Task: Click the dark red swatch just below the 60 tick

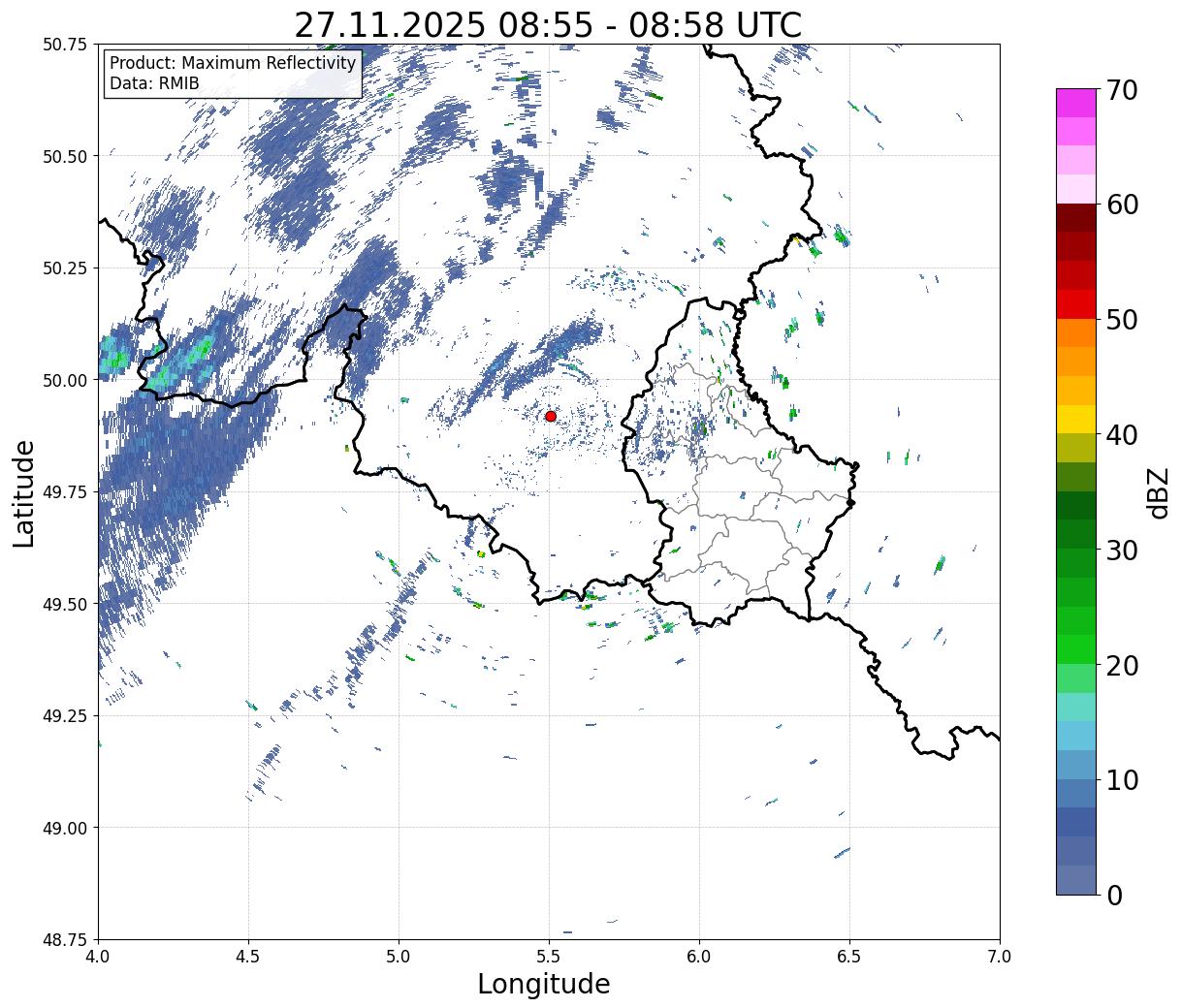Action: pos(1076,218)
